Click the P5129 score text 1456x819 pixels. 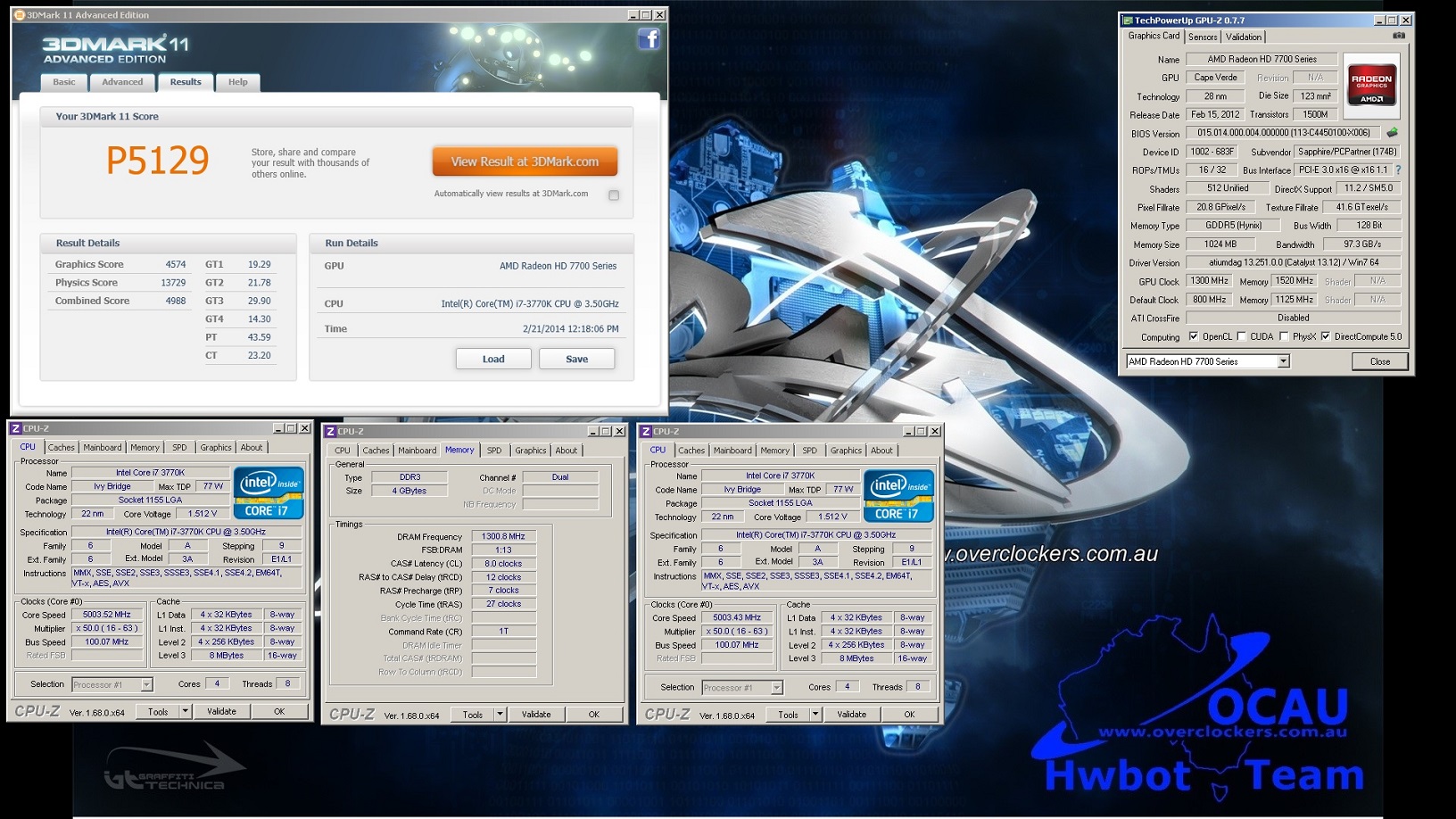157,161
